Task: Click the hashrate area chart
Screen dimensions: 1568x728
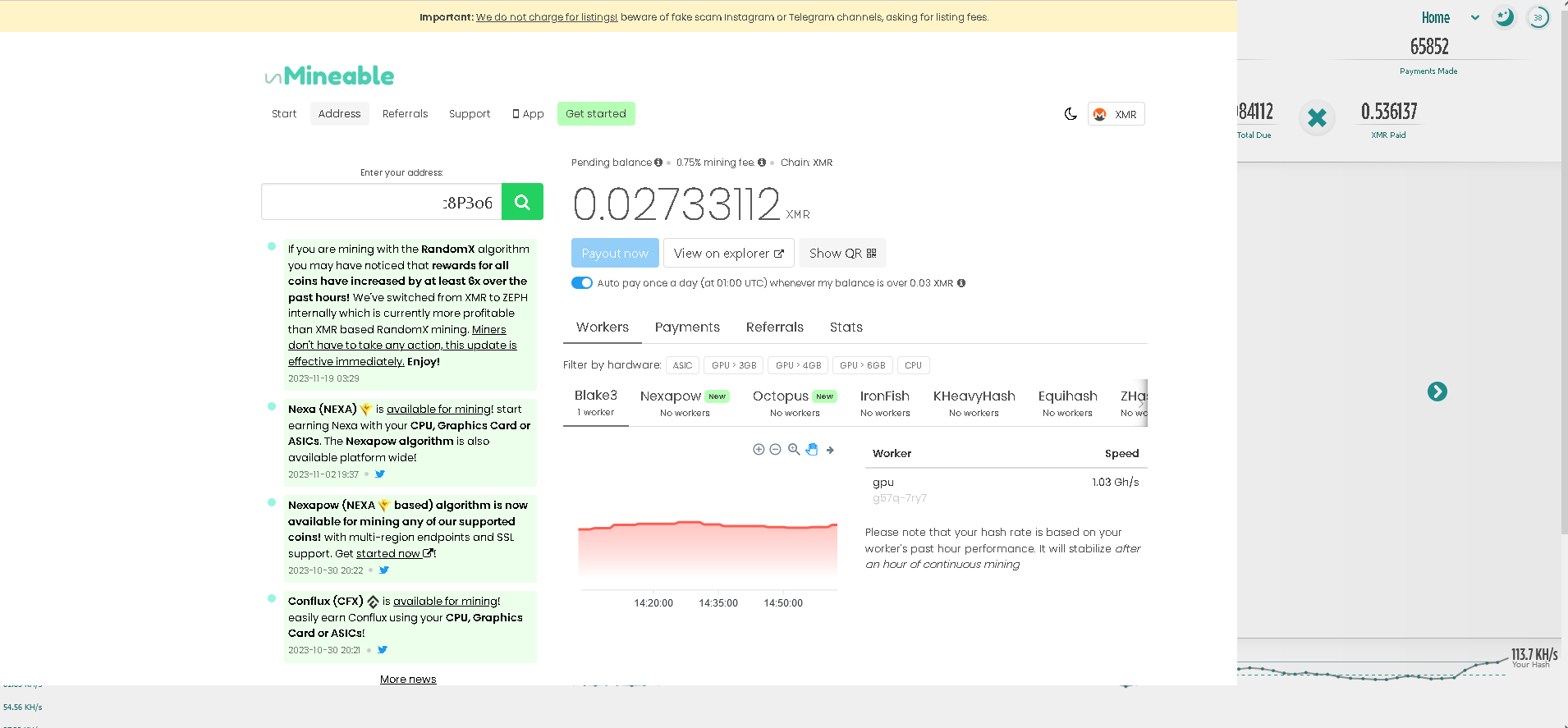Action: [708, 550]
